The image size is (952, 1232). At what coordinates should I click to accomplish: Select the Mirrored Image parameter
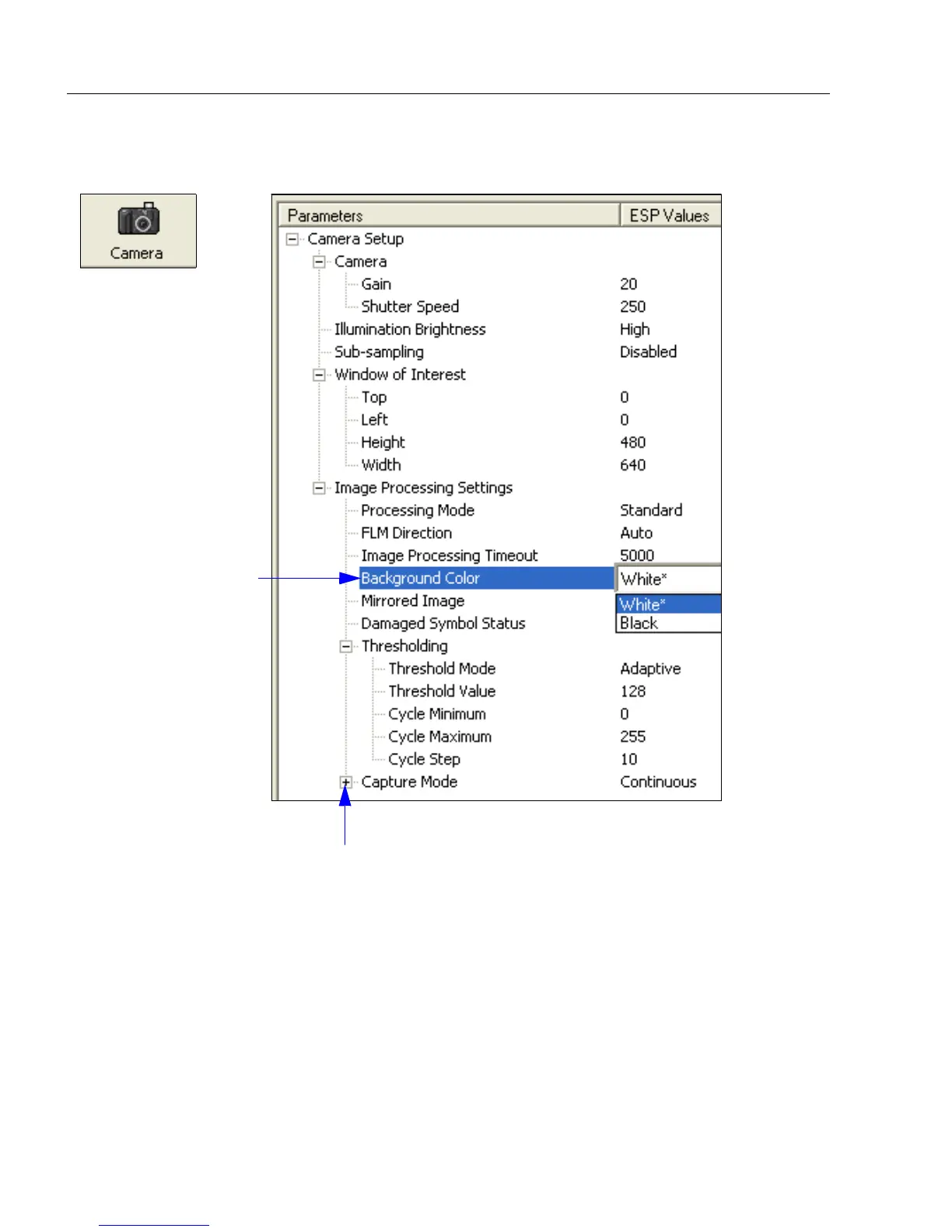(412, 601)
